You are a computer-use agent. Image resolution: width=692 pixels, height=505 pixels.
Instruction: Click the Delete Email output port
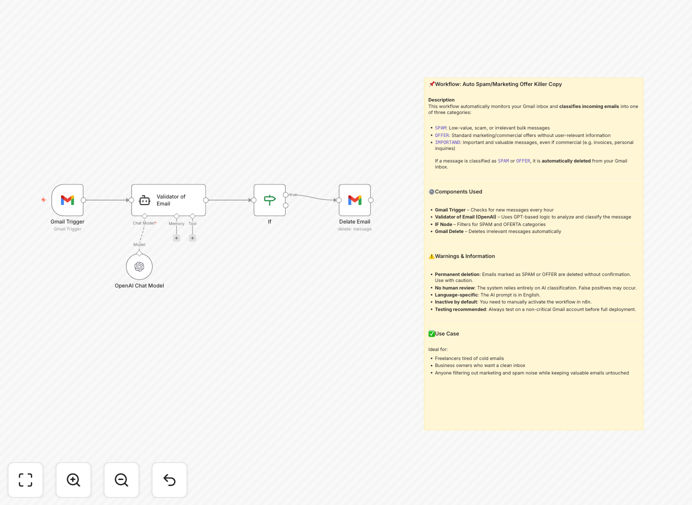[371, 200]
